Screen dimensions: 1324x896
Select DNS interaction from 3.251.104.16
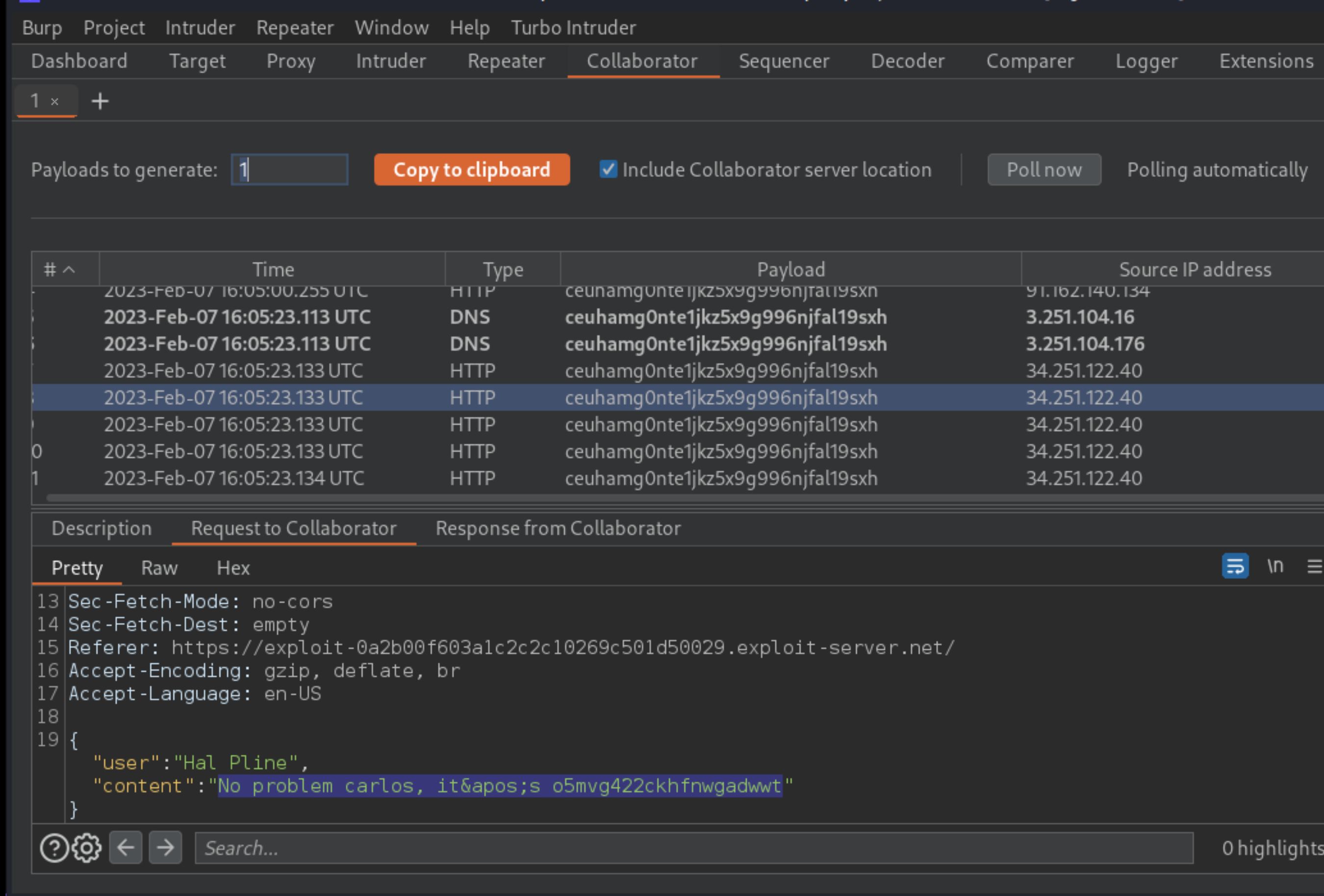(x=677, y=317)
